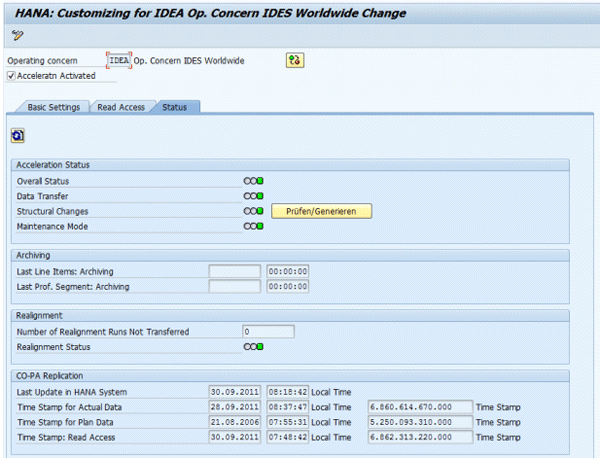Click the Operating concern IDEA field
Image resolution: width=600 pixels, height=458 pixels.
tap(119, 61)
